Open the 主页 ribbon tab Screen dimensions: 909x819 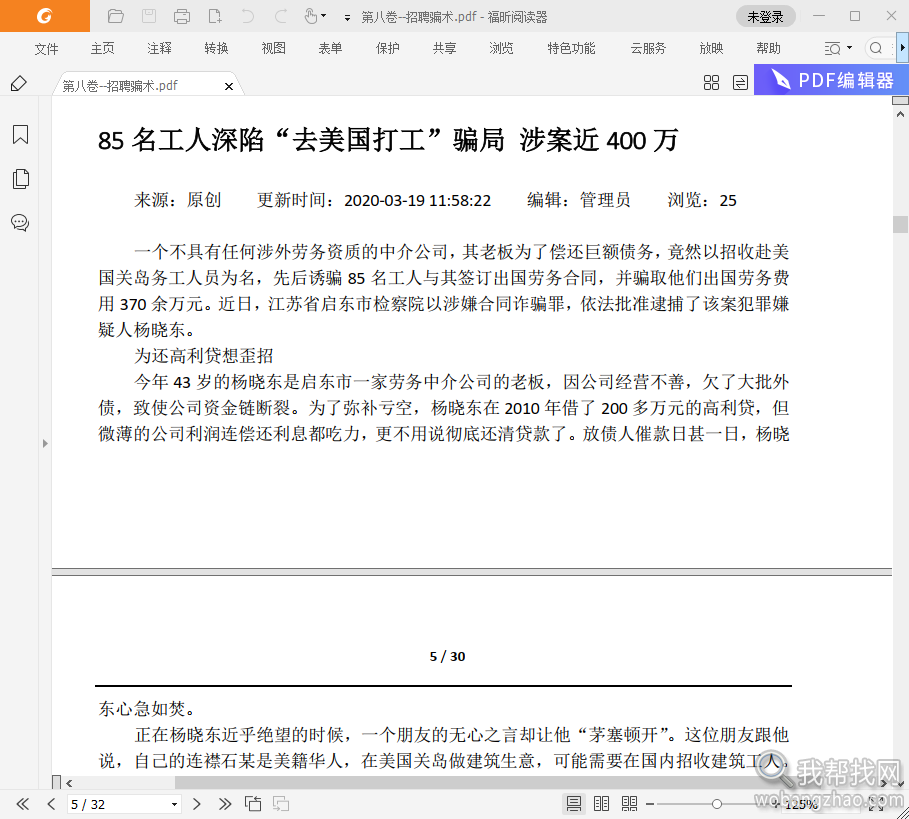(x=103, y=49)
